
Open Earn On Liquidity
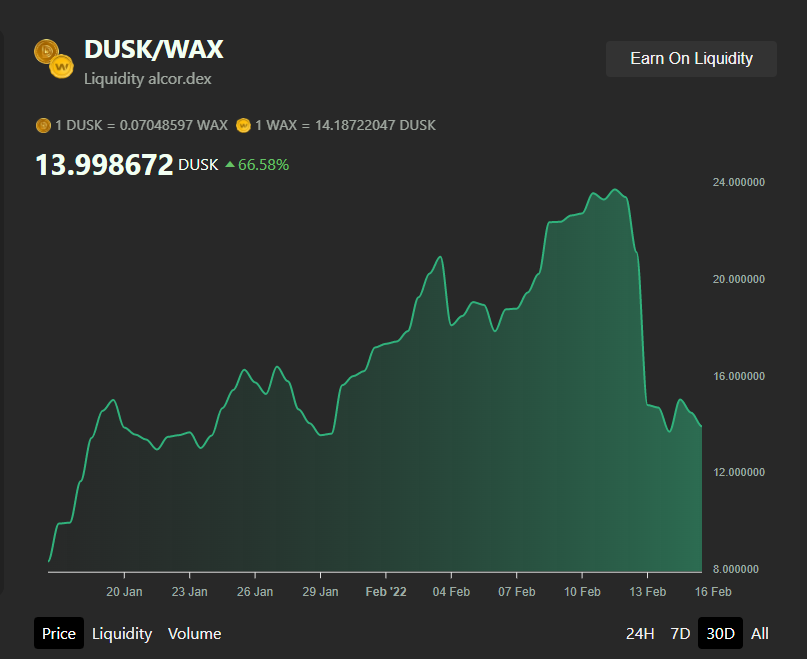coord(691,59)
